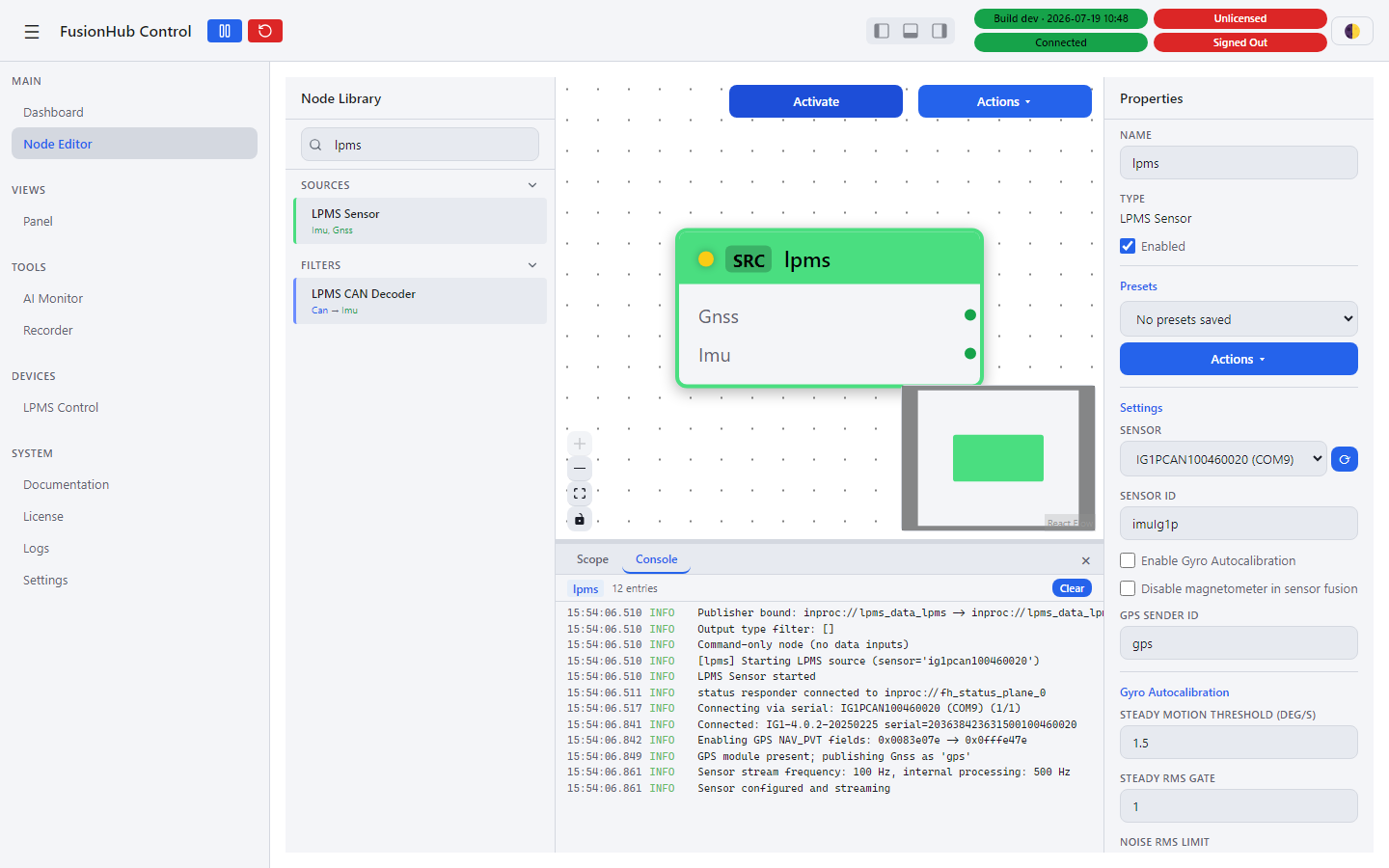
Task: Open the Recorder tool
Action: coord(134,330)
